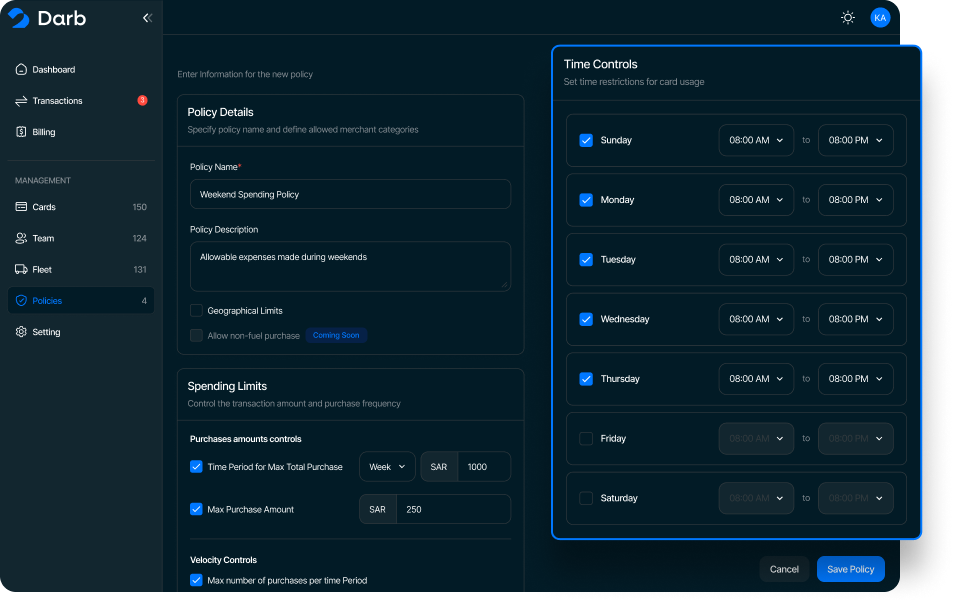This screenshot has width=960, height=600.
Task: Click the Setting gear icon
Action: pyautogui.click(x=21, y=332)
